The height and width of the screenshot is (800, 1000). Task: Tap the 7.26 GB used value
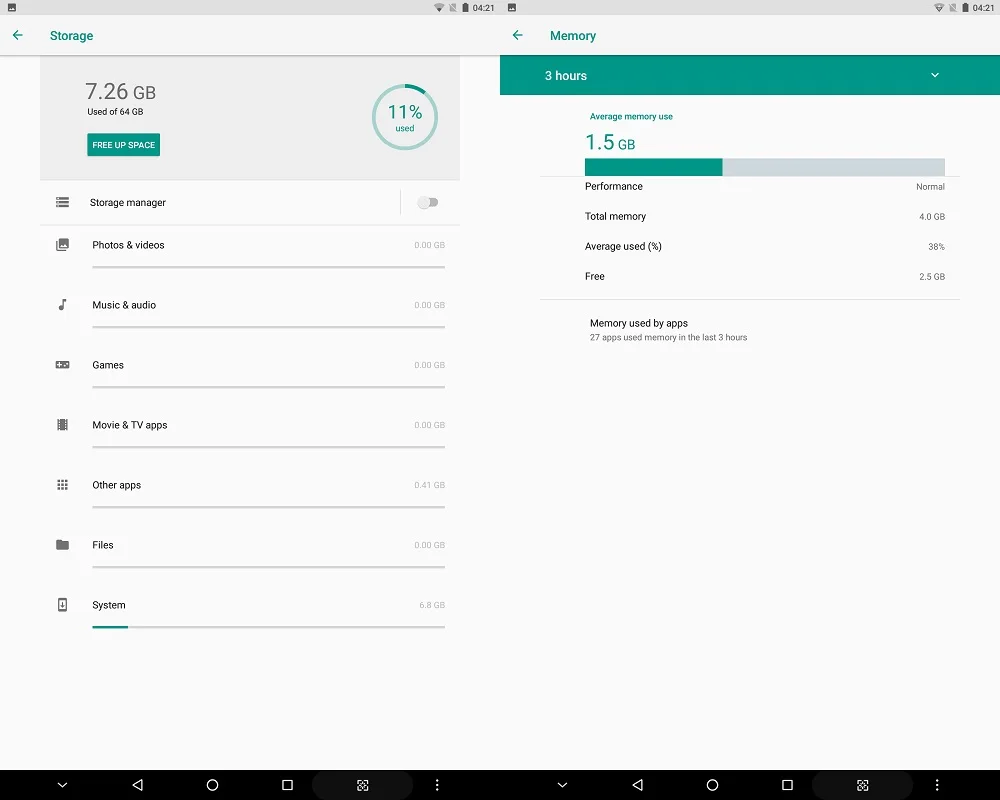[x=121, y=92]
